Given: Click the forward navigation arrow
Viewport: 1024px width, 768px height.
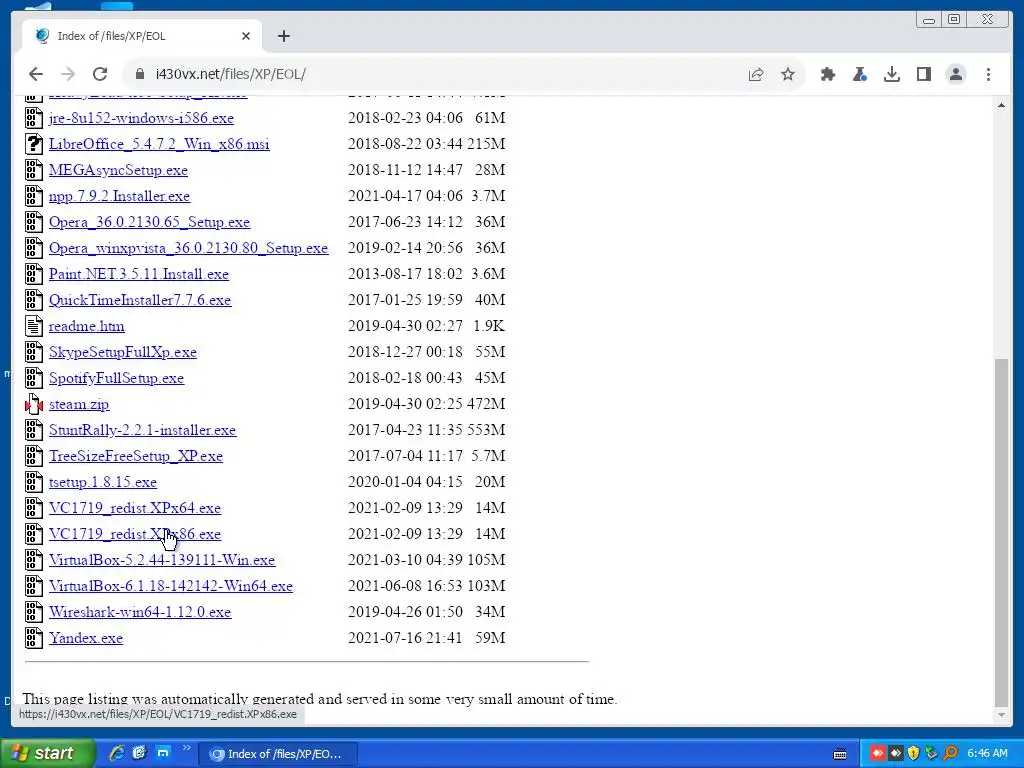Looking at the screenshot, I should [x=68, y=74].
